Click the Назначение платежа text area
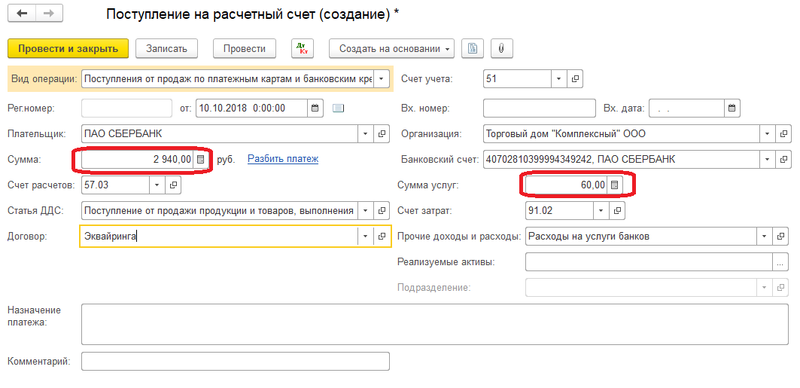800x388 pixels. (x=435, y=324)
